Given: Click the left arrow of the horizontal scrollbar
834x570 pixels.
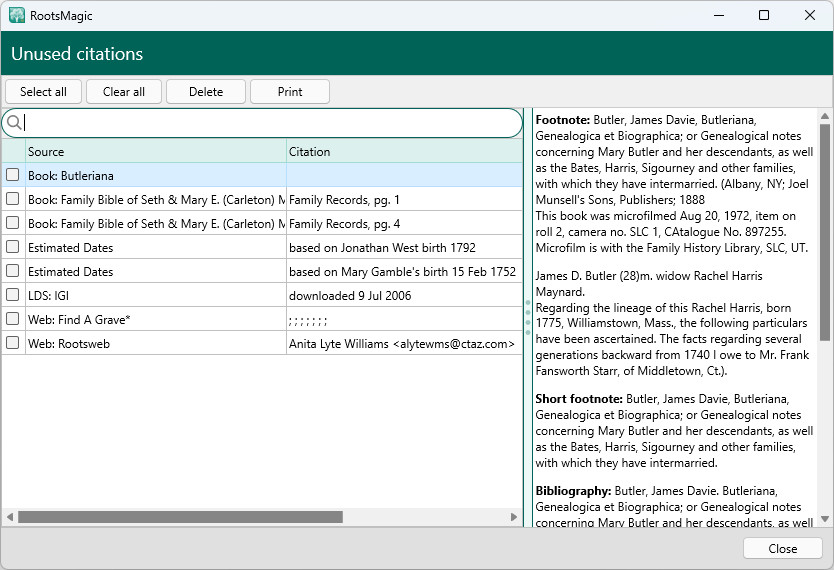Looking at the screenshot, I should (x=10, y=517).
